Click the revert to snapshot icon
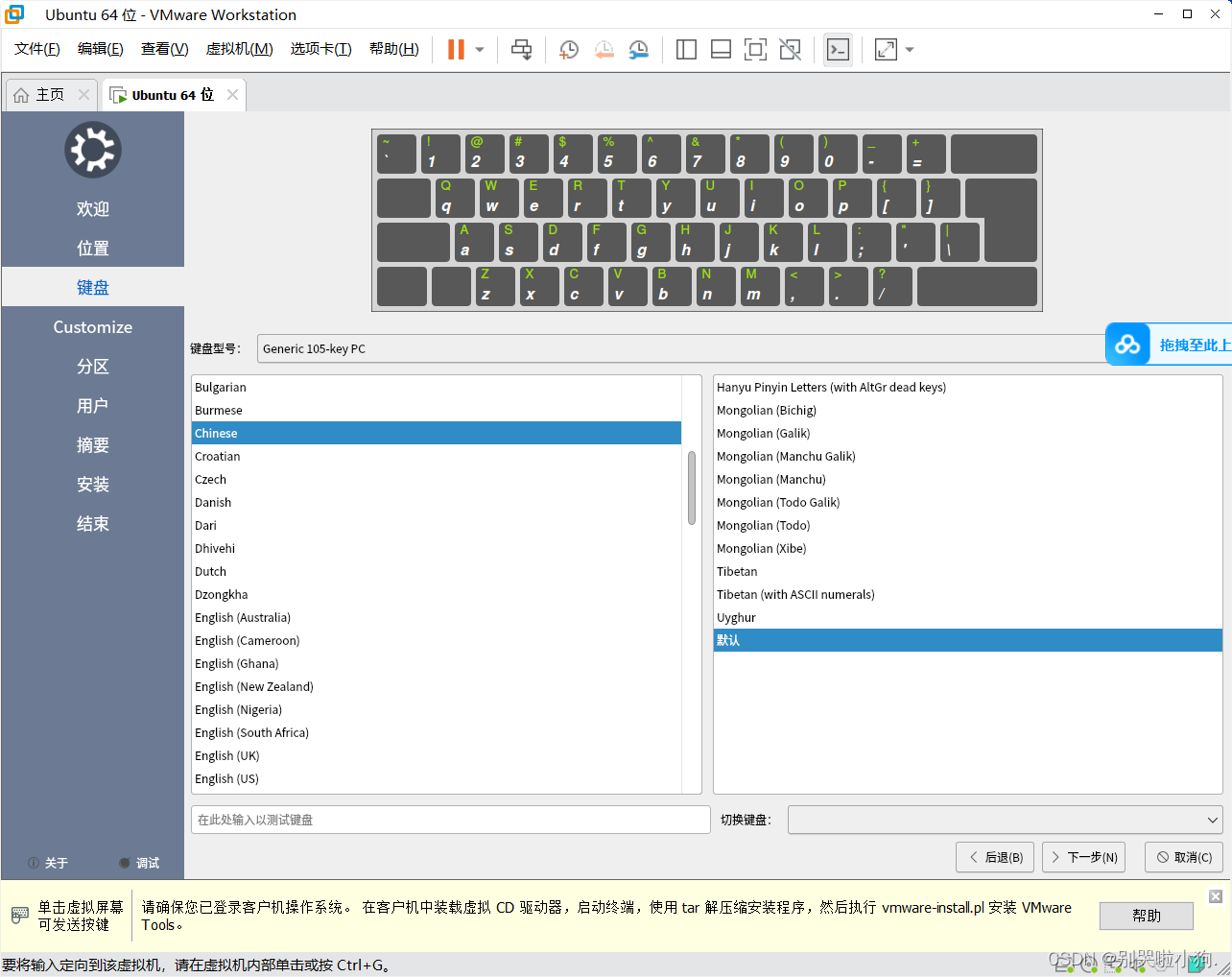The width and height of the screenshot is (1232, 977). (x=604, y=50)
